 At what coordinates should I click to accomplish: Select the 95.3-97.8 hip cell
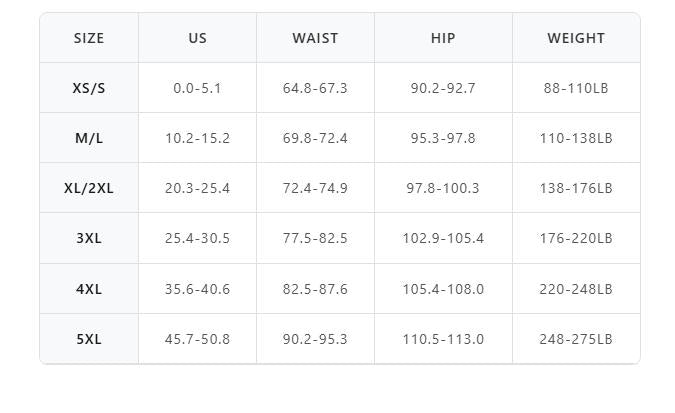click(x=443, y=138)
